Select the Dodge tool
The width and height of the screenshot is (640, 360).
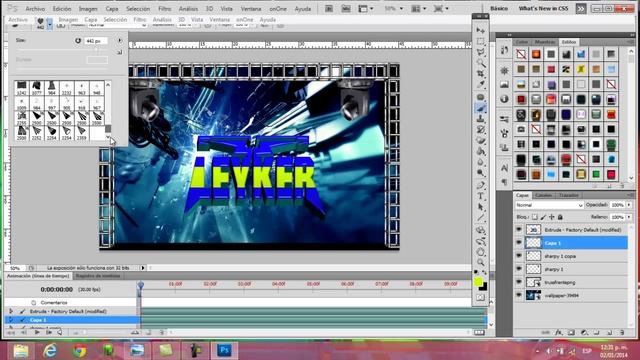[x=481, y=173]
